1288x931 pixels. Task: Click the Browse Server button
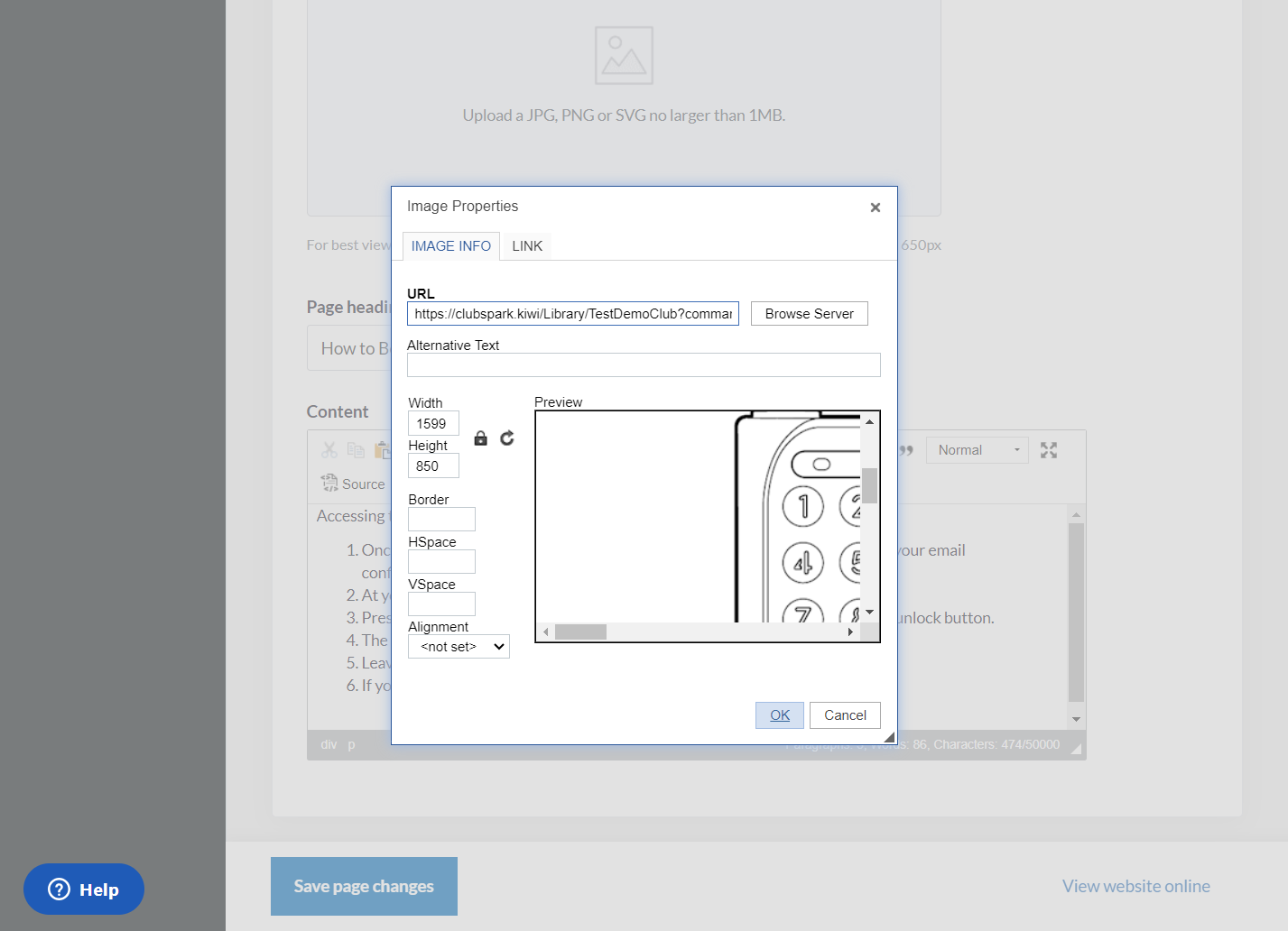pyautogui.click(x=810, y=313)
